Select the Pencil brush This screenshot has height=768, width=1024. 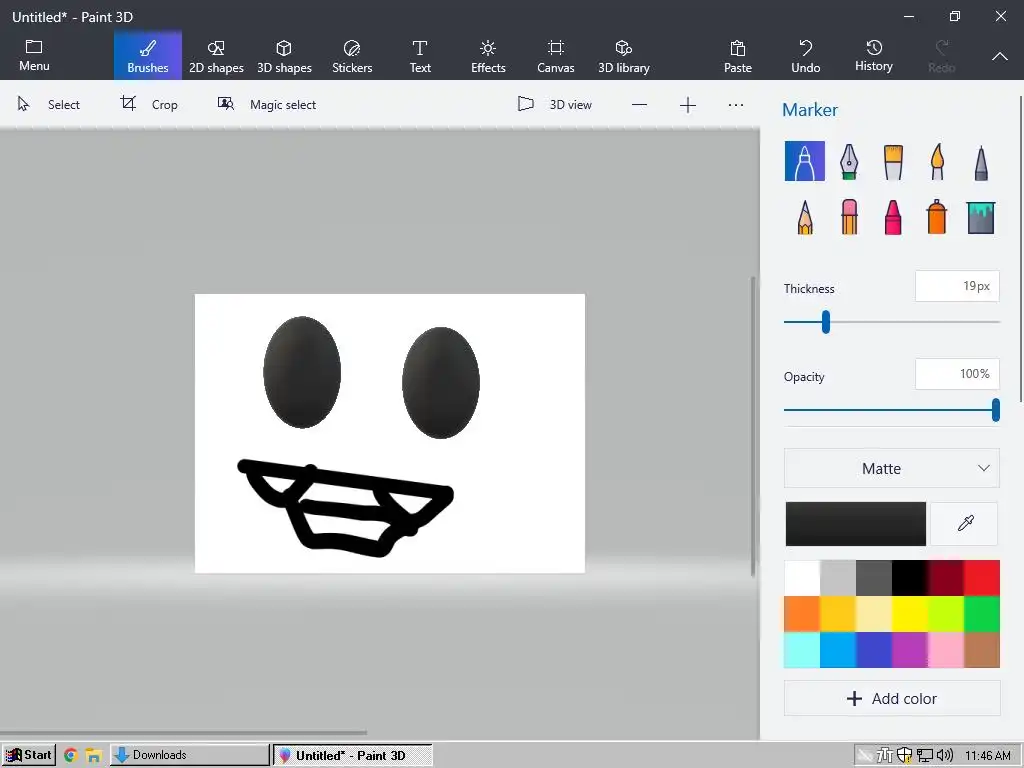point(805,217)
